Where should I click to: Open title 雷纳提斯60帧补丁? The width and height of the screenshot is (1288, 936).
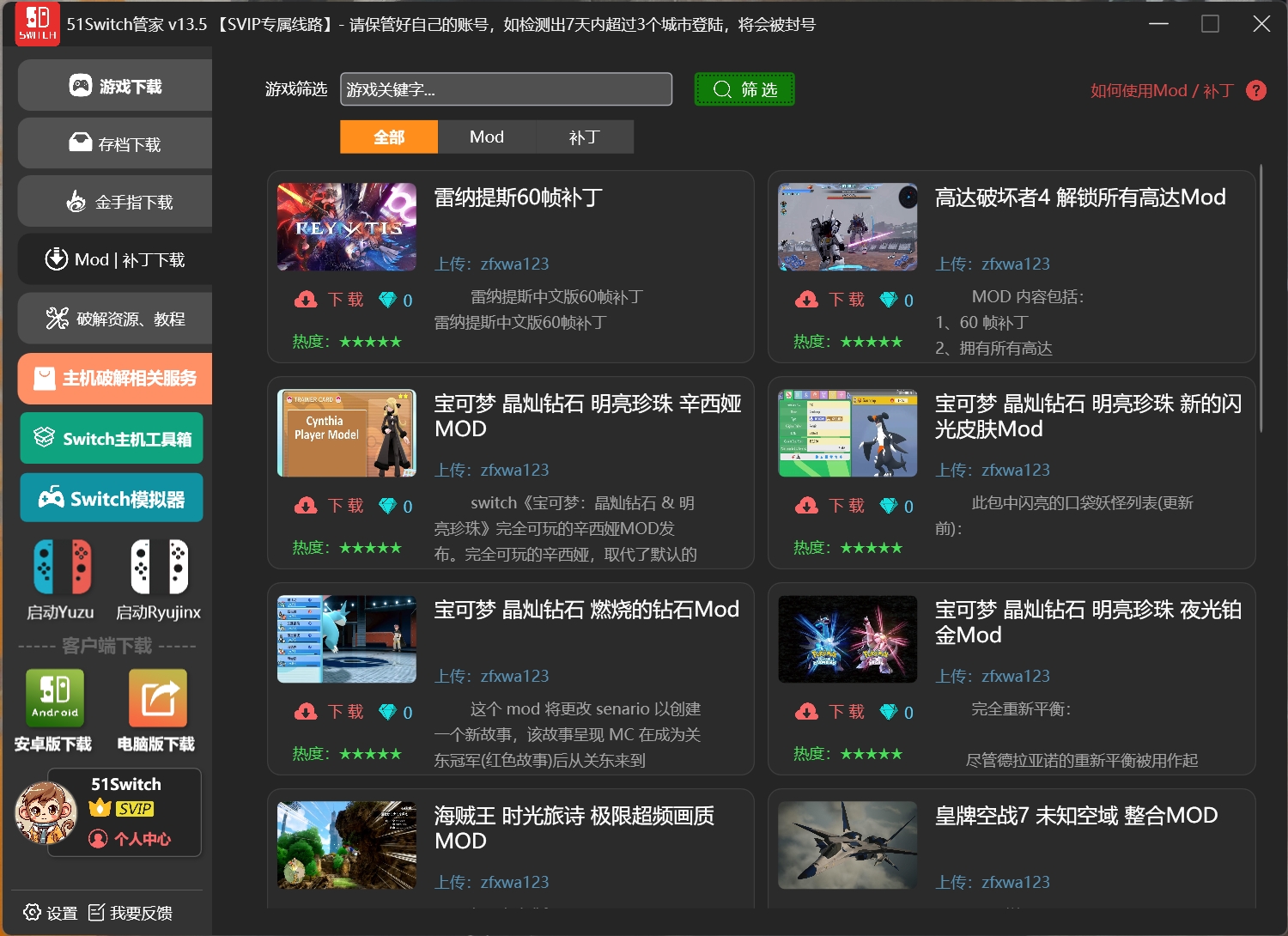(519, 198)
